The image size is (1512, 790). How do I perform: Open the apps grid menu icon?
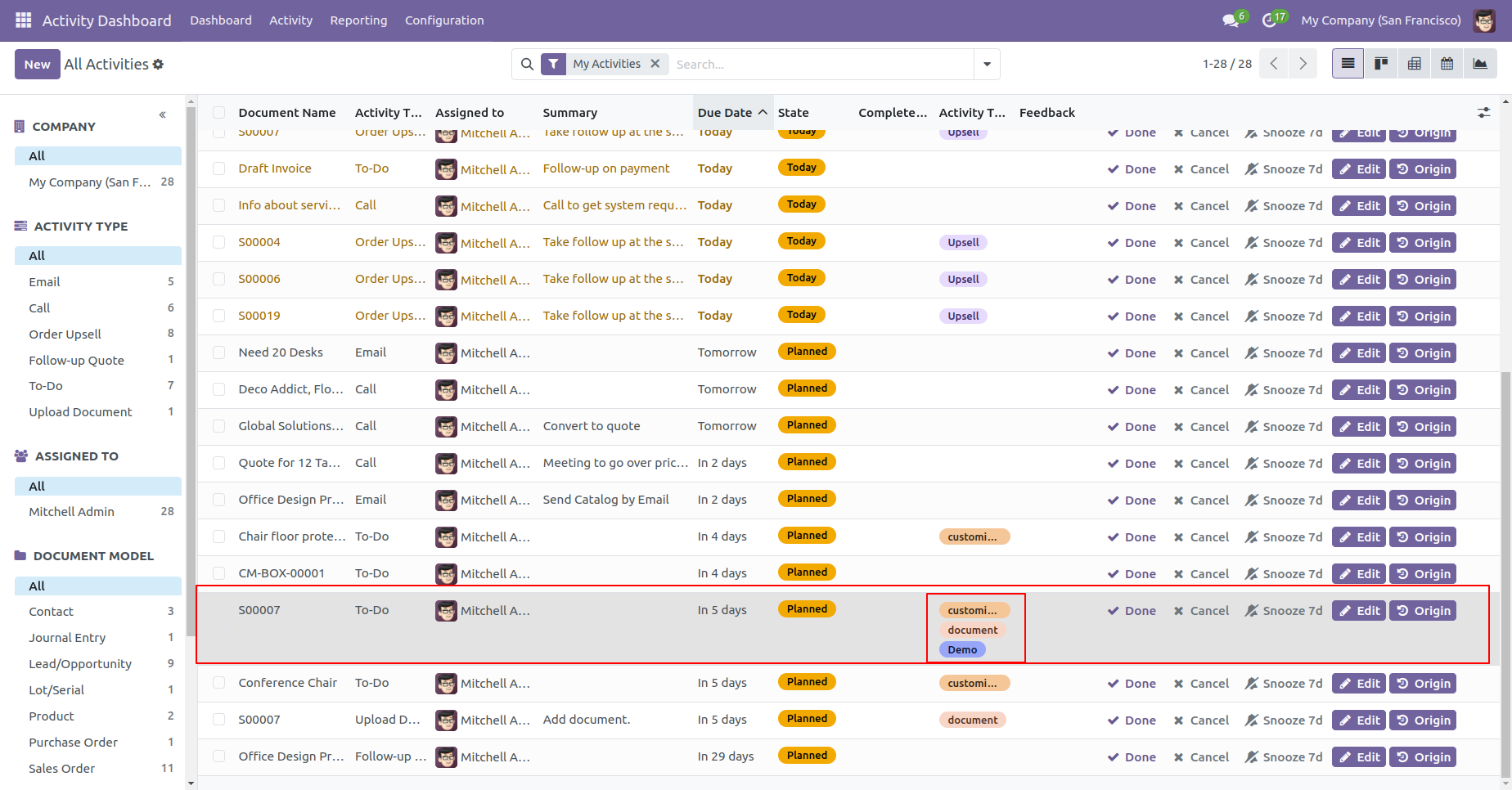pos(24,20)
